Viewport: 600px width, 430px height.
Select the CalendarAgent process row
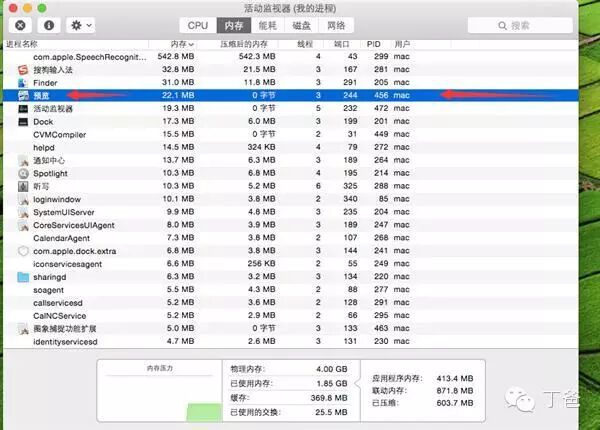click(x=291, y=238)
